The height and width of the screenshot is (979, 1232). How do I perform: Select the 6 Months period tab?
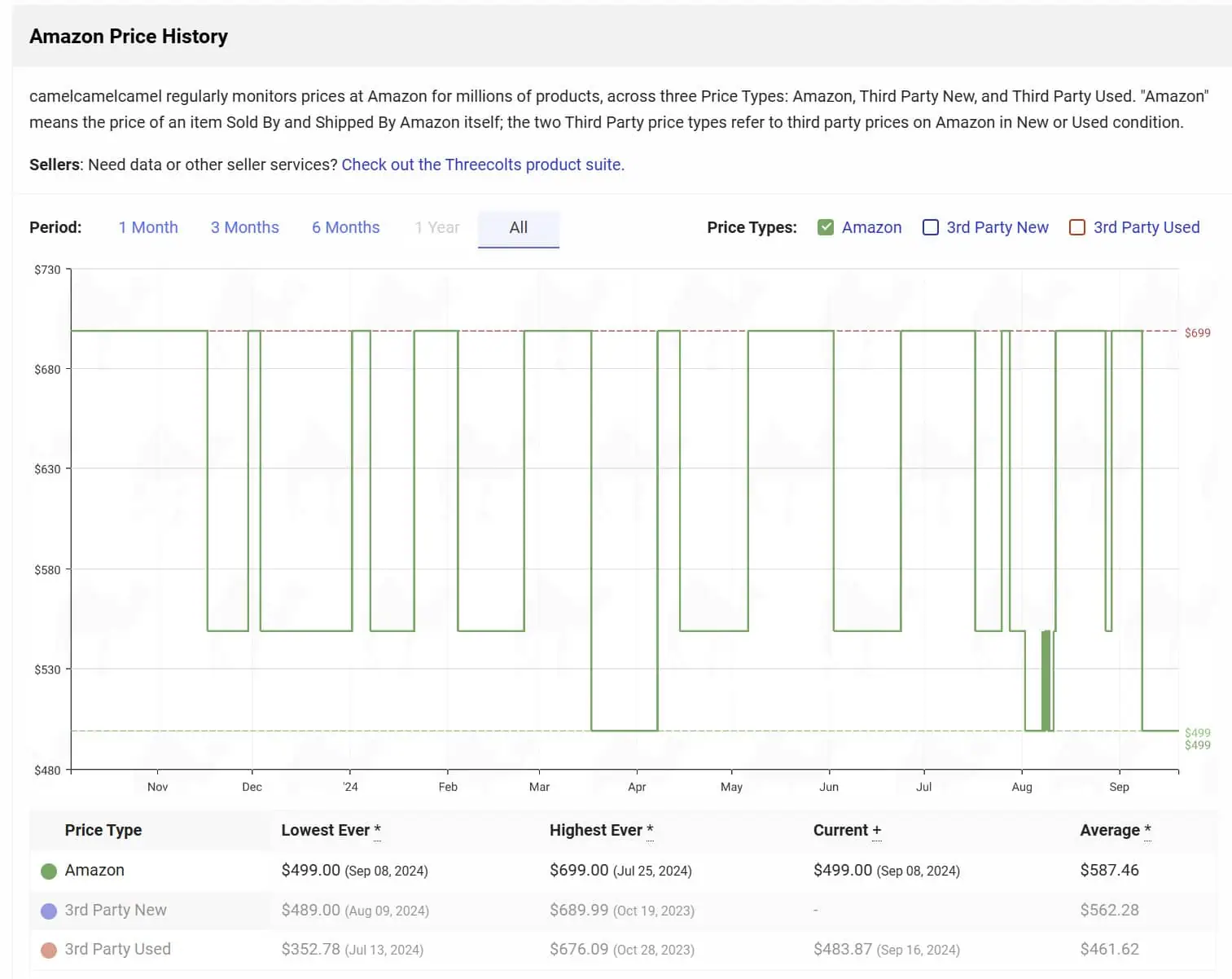click(x=345, y=227)
